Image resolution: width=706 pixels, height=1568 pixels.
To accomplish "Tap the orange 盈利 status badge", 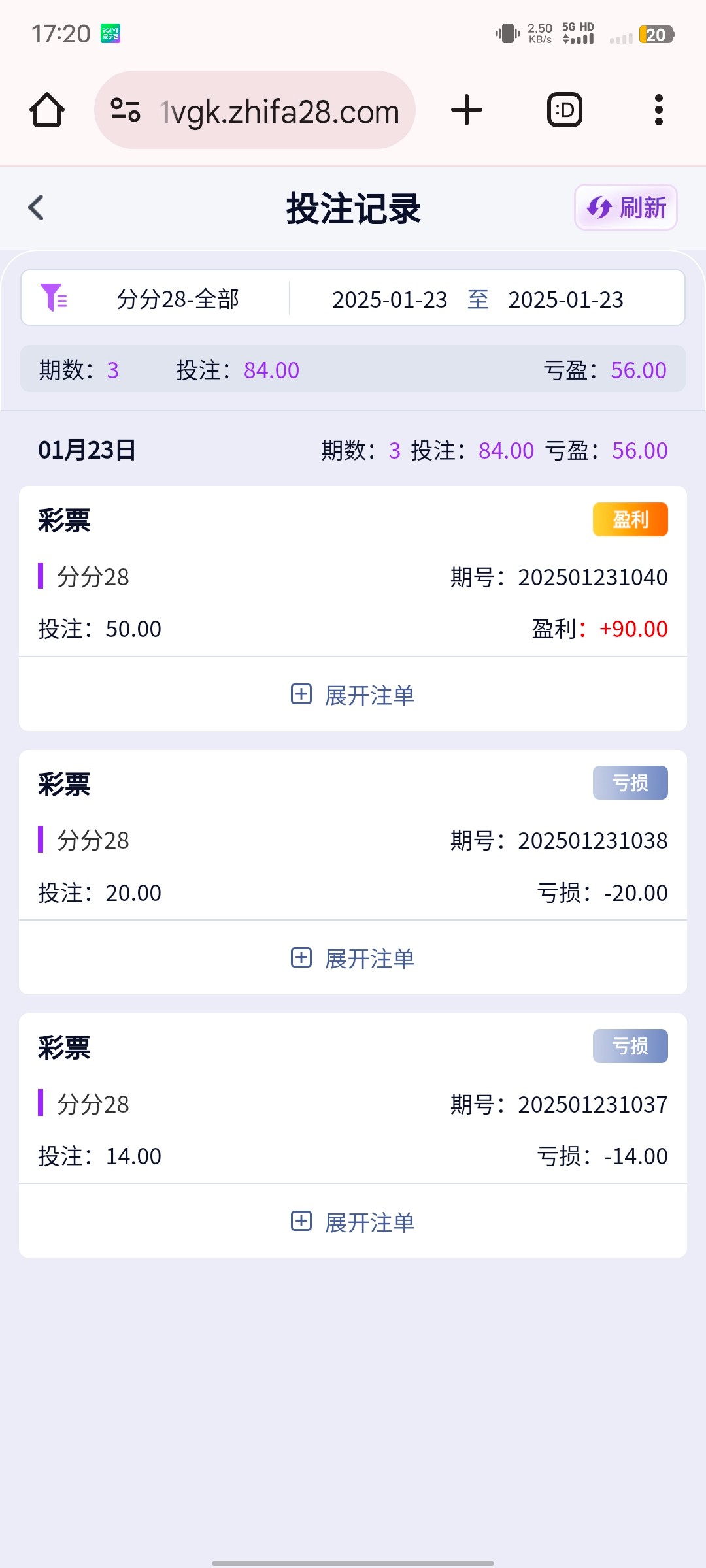I will 630,519.
